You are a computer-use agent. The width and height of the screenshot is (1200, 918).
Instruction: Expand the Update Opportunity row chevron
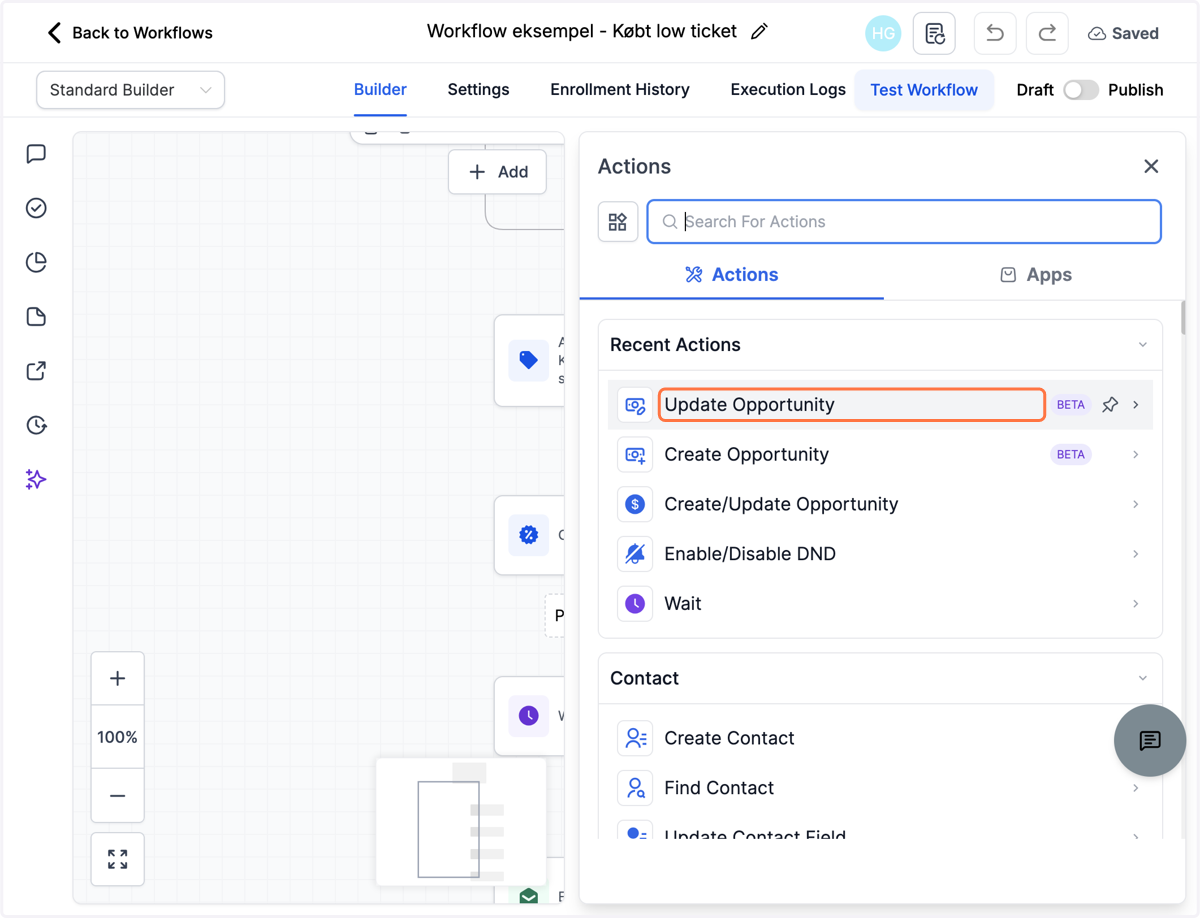pos(1136,405)
